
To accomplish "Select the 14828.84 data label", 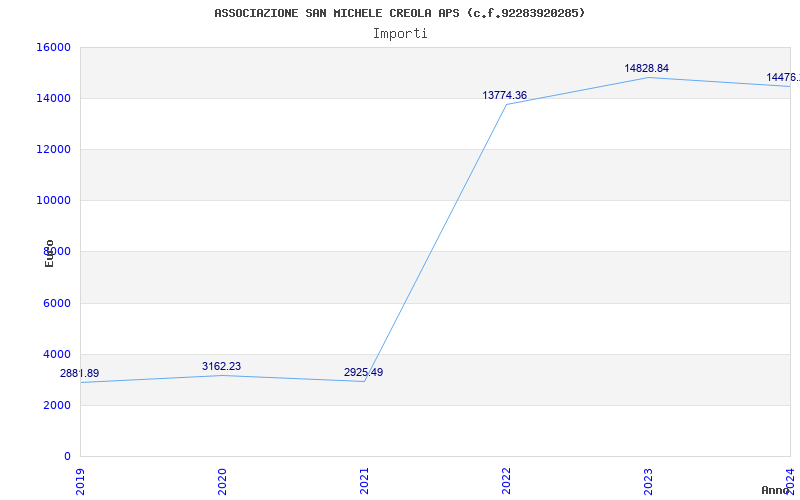I will [x=646, y=68].
